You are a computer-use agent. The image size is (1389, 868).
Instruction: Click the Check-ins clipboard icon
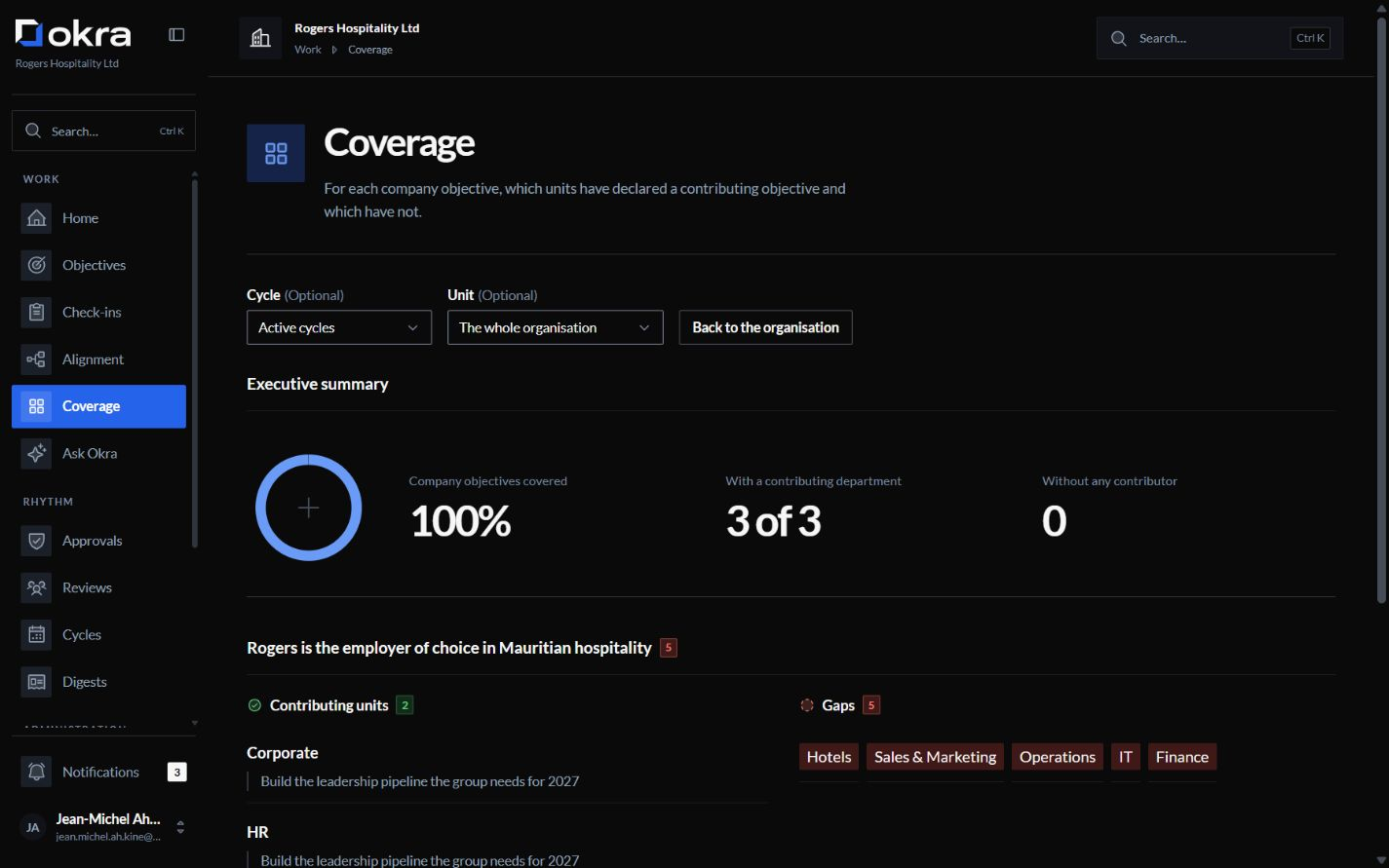[36, 312]
